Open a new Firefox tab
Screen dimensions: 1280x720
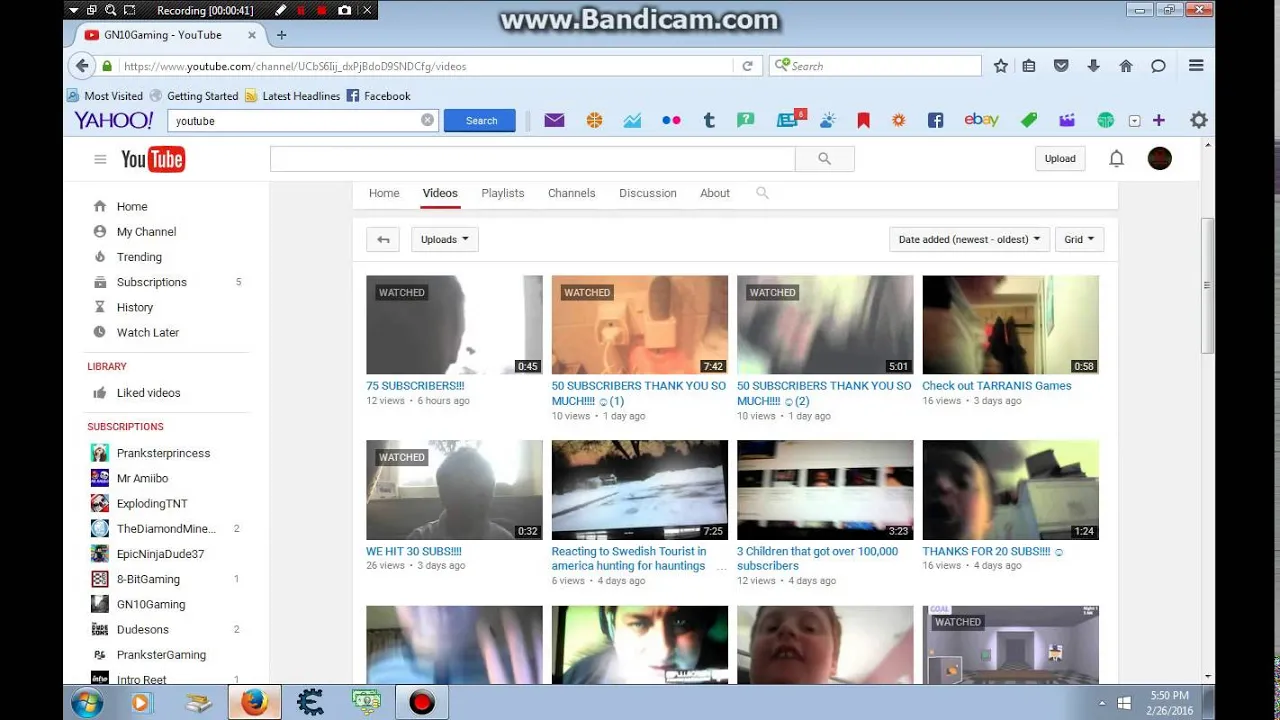click(281, 35)
